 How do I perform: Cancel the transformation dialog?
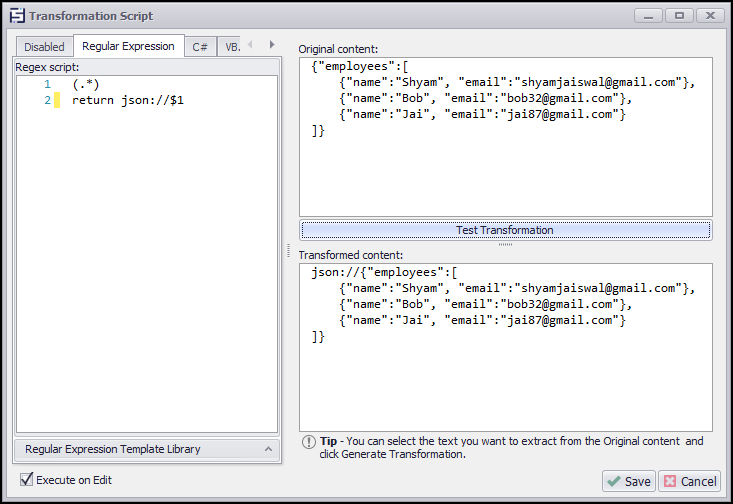tap(690, 481)
